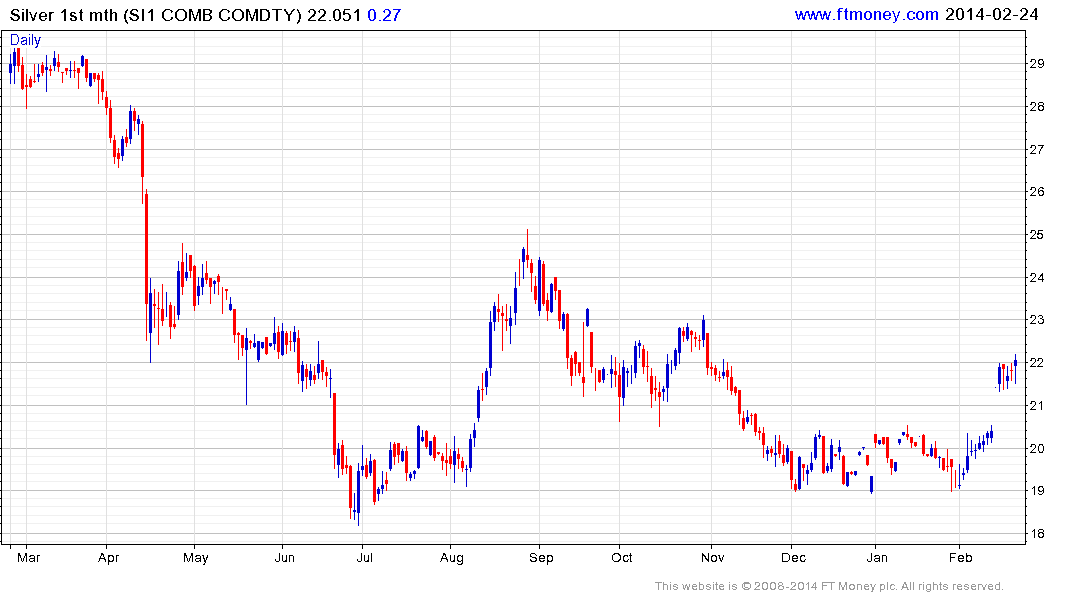Click the date 2014-02-24
This screenshot has height=600, width=1075.
pos(991,14)
